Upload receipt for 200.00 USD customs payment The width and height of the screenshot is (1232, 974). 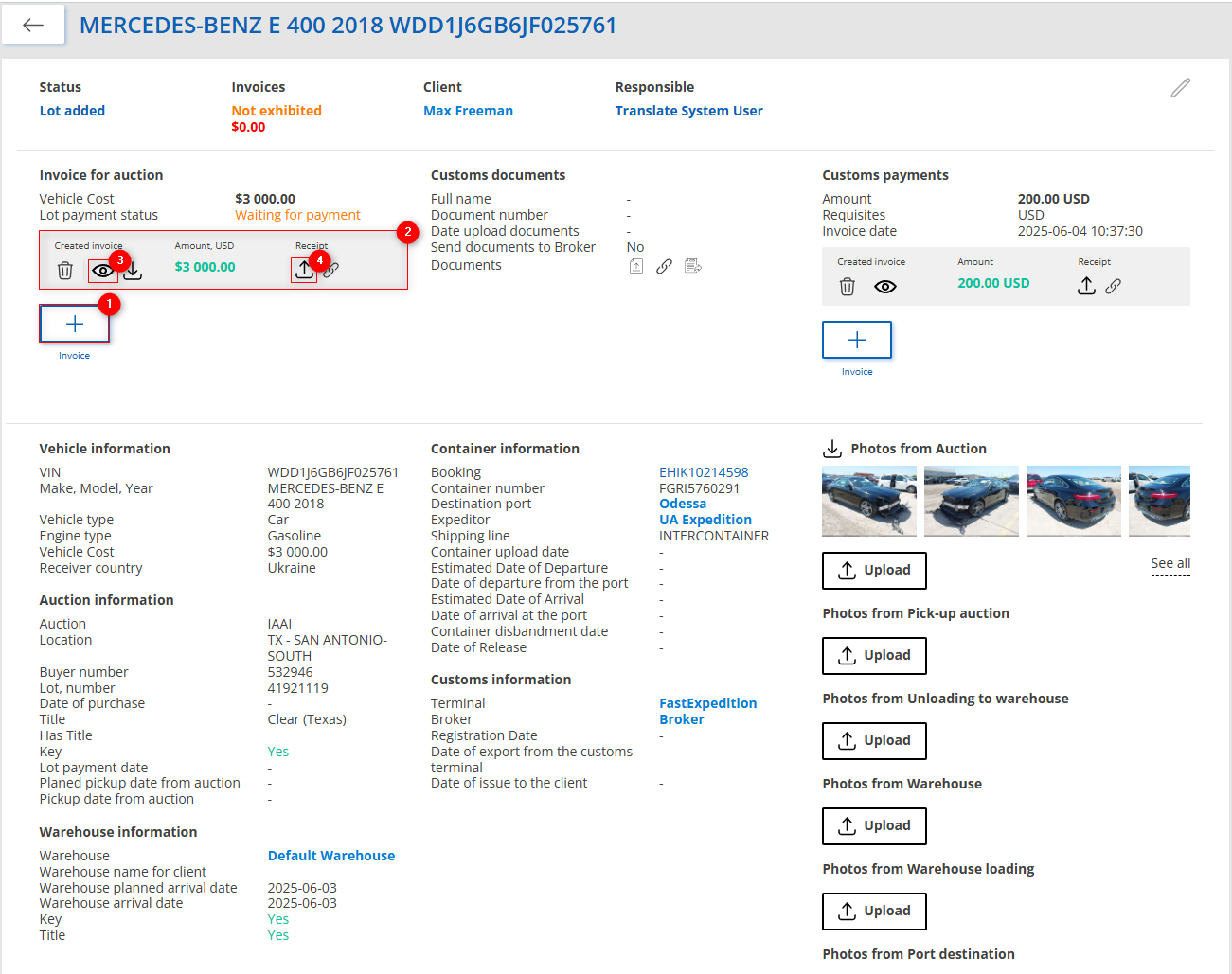click(1087, 286)
